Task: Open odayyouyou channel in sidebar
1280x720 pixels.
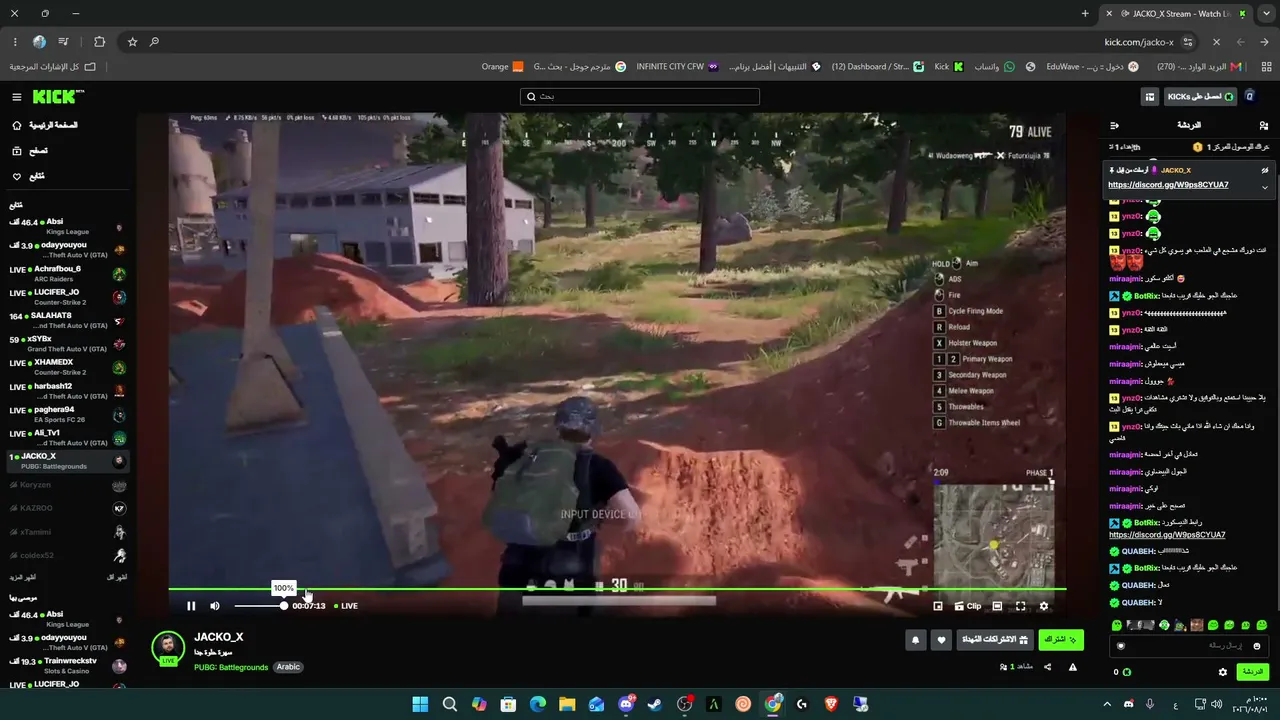Action: point(66,250)
